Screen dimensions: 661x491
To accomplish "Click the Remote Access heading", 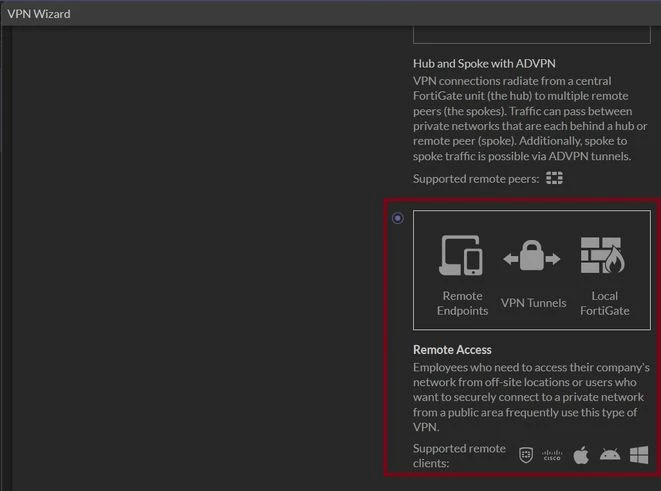I will (452, 350).
